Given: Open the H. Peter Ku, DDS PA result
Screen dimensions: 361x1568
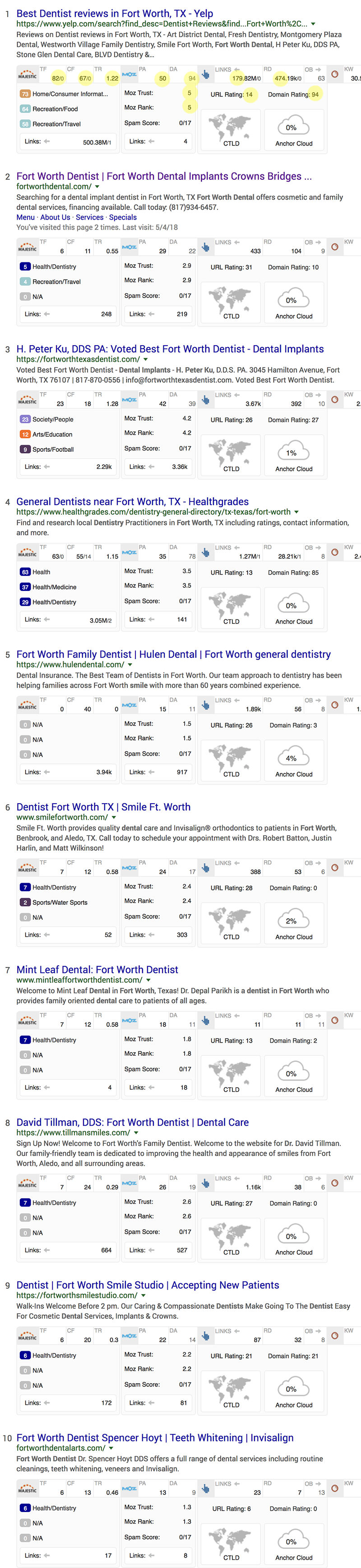Looking at the screenshot, I should 170,349.
